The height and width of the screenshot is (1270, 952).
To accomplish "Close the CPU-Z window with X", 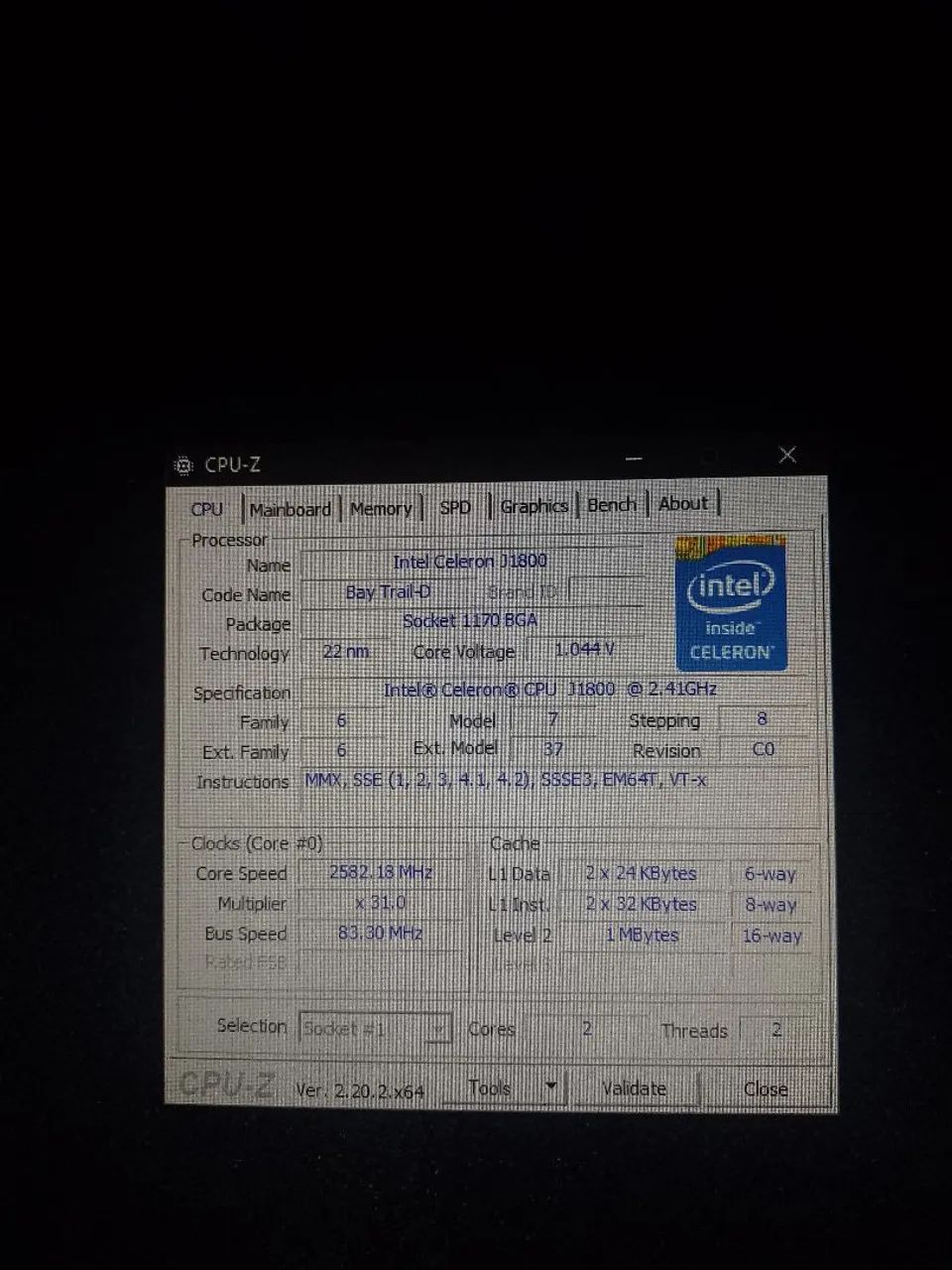I will click(x=787, y=454).
